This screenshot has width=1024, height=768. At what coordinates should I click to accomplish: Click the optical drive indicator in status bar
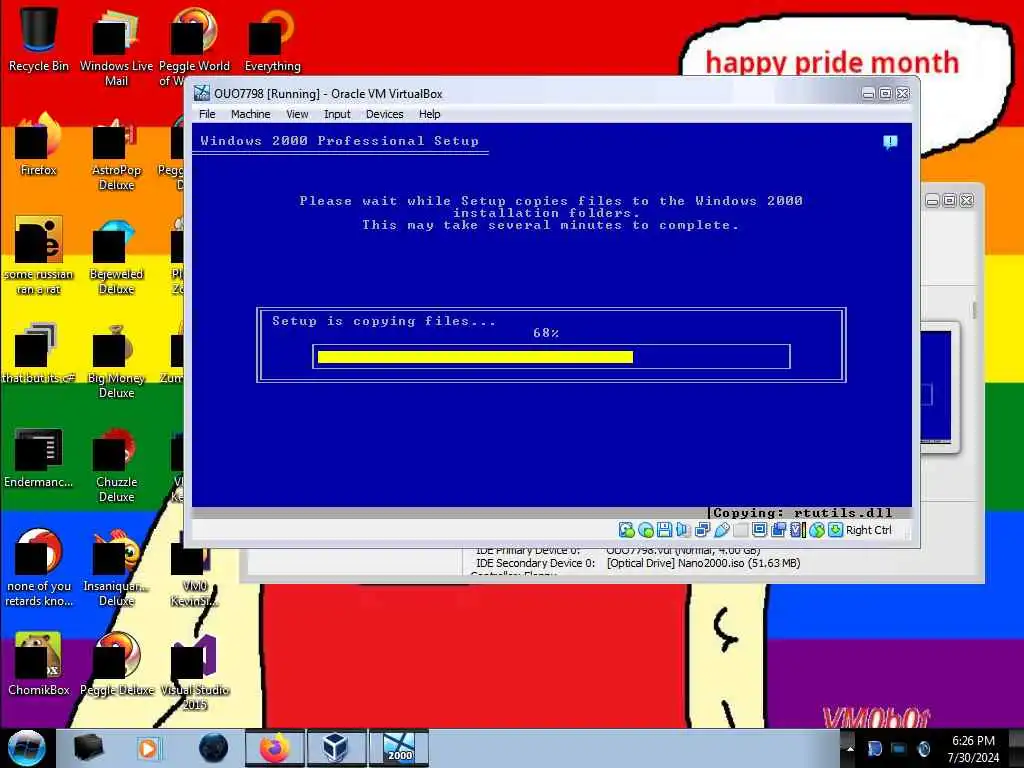click(x=646, y=530)
